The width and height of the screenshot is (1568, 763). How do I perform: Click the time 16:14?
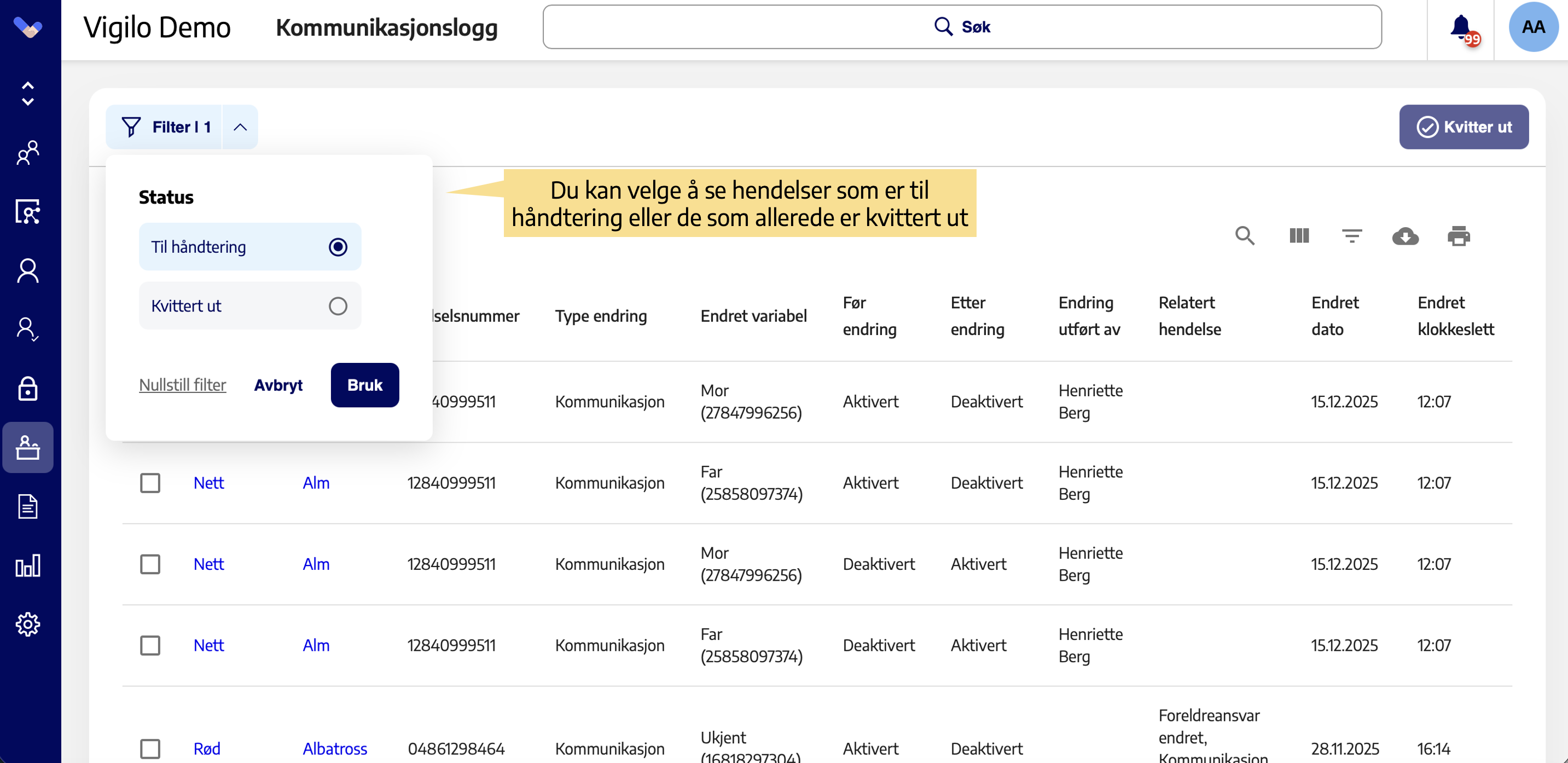(x=1433, y=749)
